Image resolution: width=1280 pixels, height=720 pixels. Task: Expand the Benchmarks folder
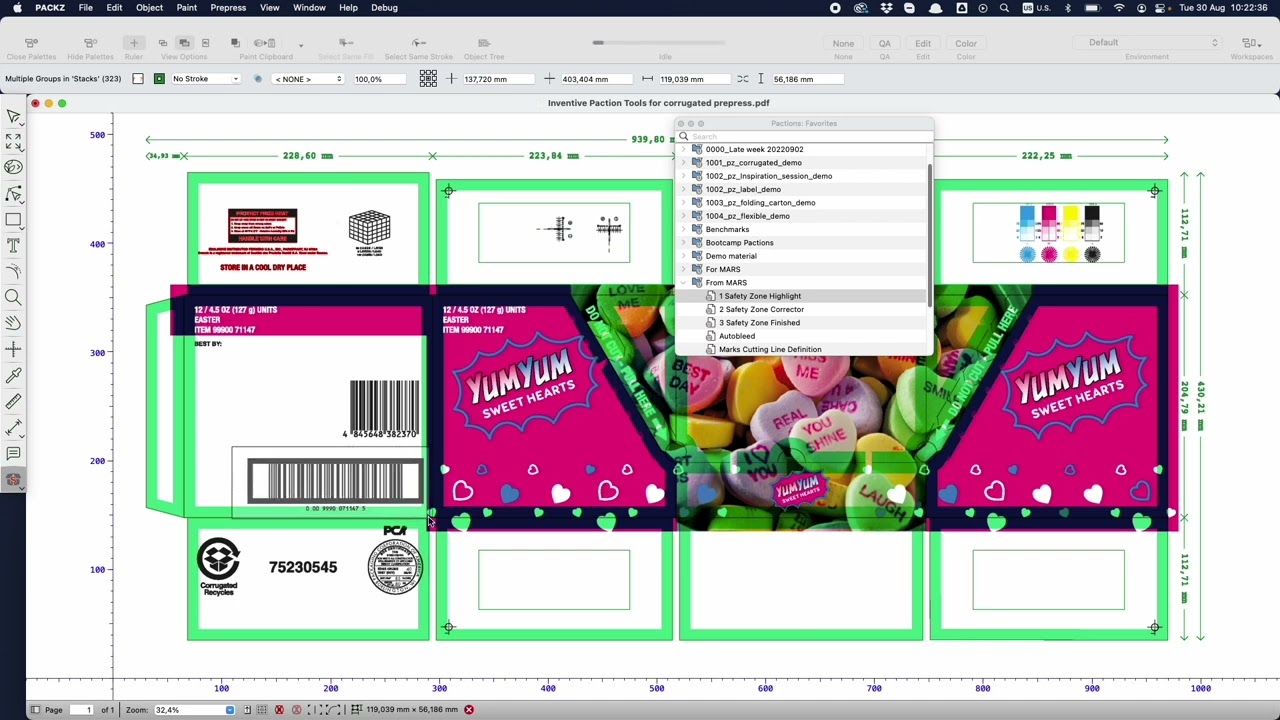(684, 229)
